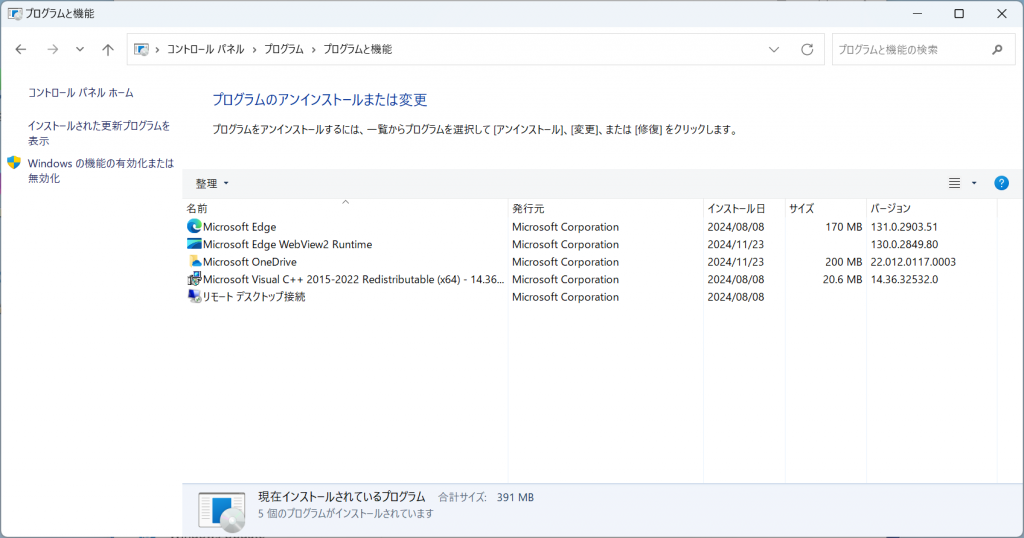Click the control panel icon in address bar
Screen dimensions: 1024x538
141,49
